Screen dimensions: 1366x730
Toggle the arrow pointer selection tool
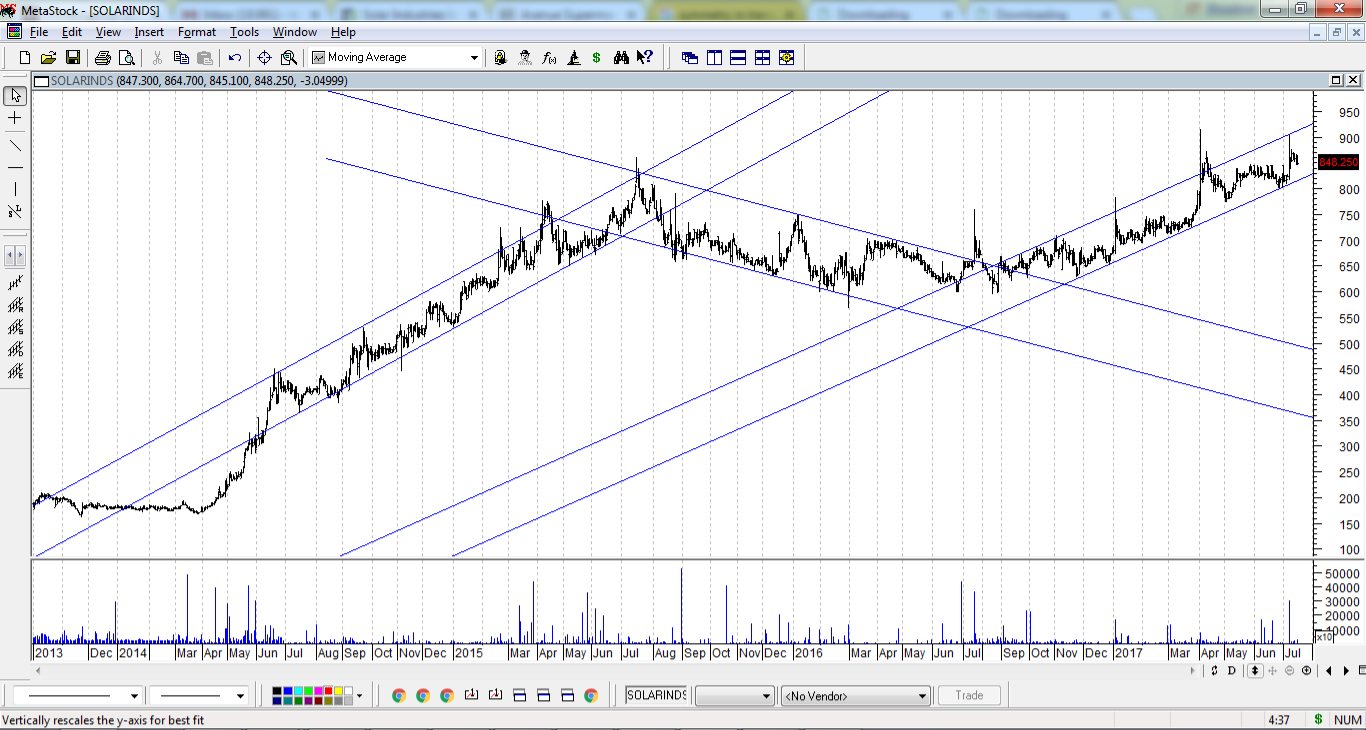click(15, 96)
